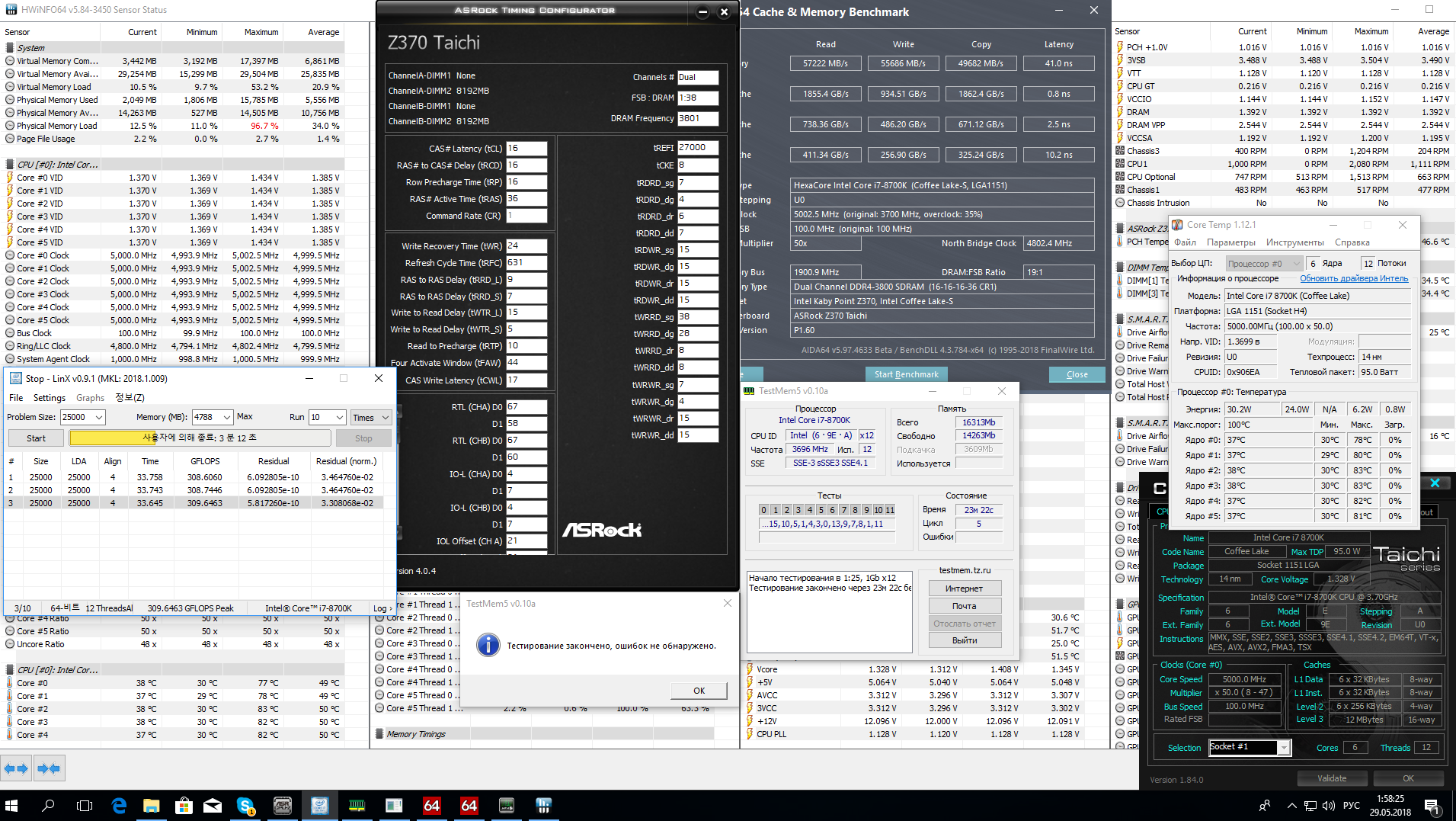This screenshot has height=821, width=1456.
Task: Click the HWiNFO collapse columns arrows button
Action: pyautogui.click(x=49, y=768)
